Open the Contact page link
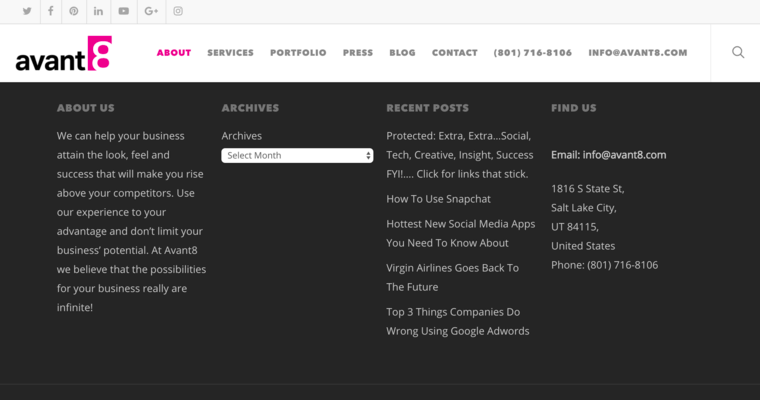This screenshot has width=760, height=400. [455, 53]
